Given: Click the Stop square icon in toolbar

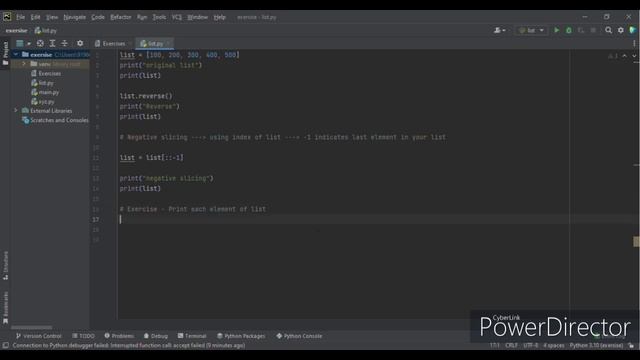Looking at the screenshot, I should point(593,30).
